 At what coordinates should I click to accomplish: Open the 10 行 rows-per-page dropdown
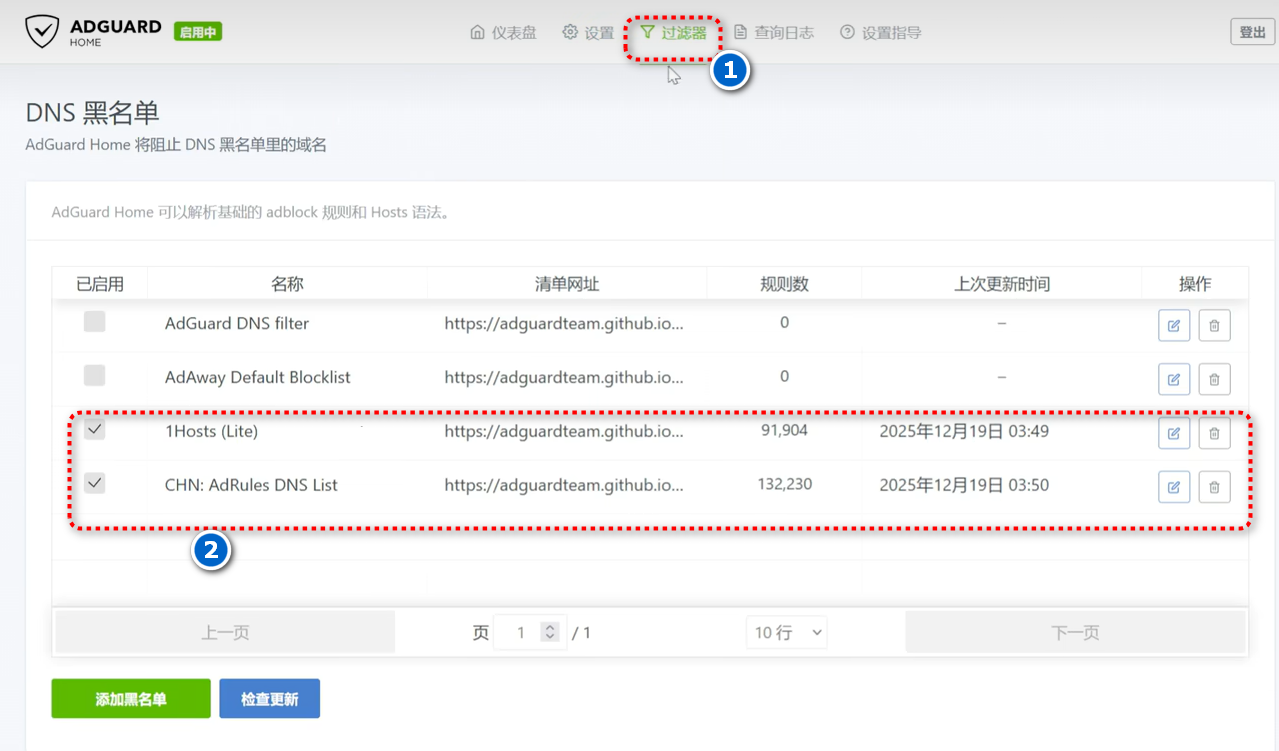787,632
